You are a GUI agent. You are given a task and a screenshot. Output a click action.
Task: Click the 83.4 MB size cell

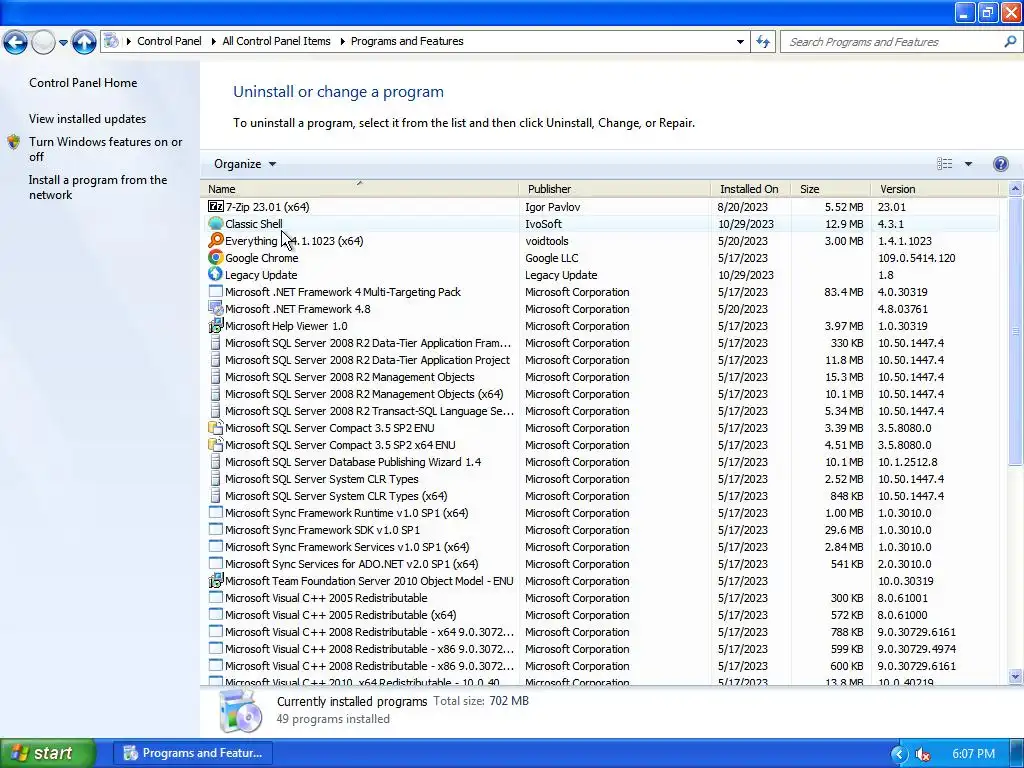(844, 292)
